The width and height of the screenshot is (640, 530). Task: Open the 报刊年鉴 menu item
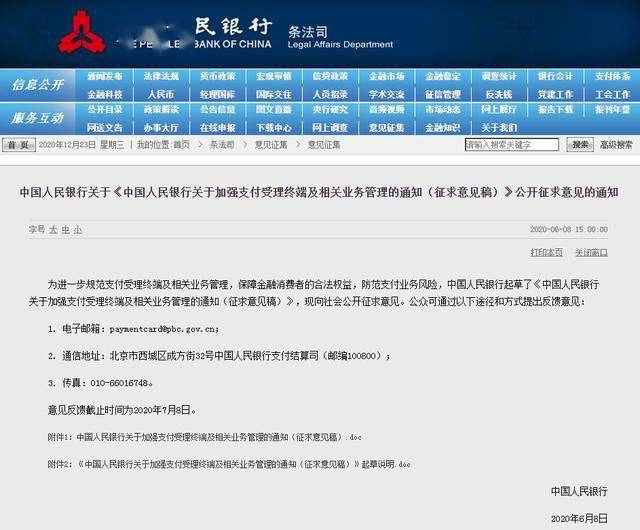click(612, 109)
